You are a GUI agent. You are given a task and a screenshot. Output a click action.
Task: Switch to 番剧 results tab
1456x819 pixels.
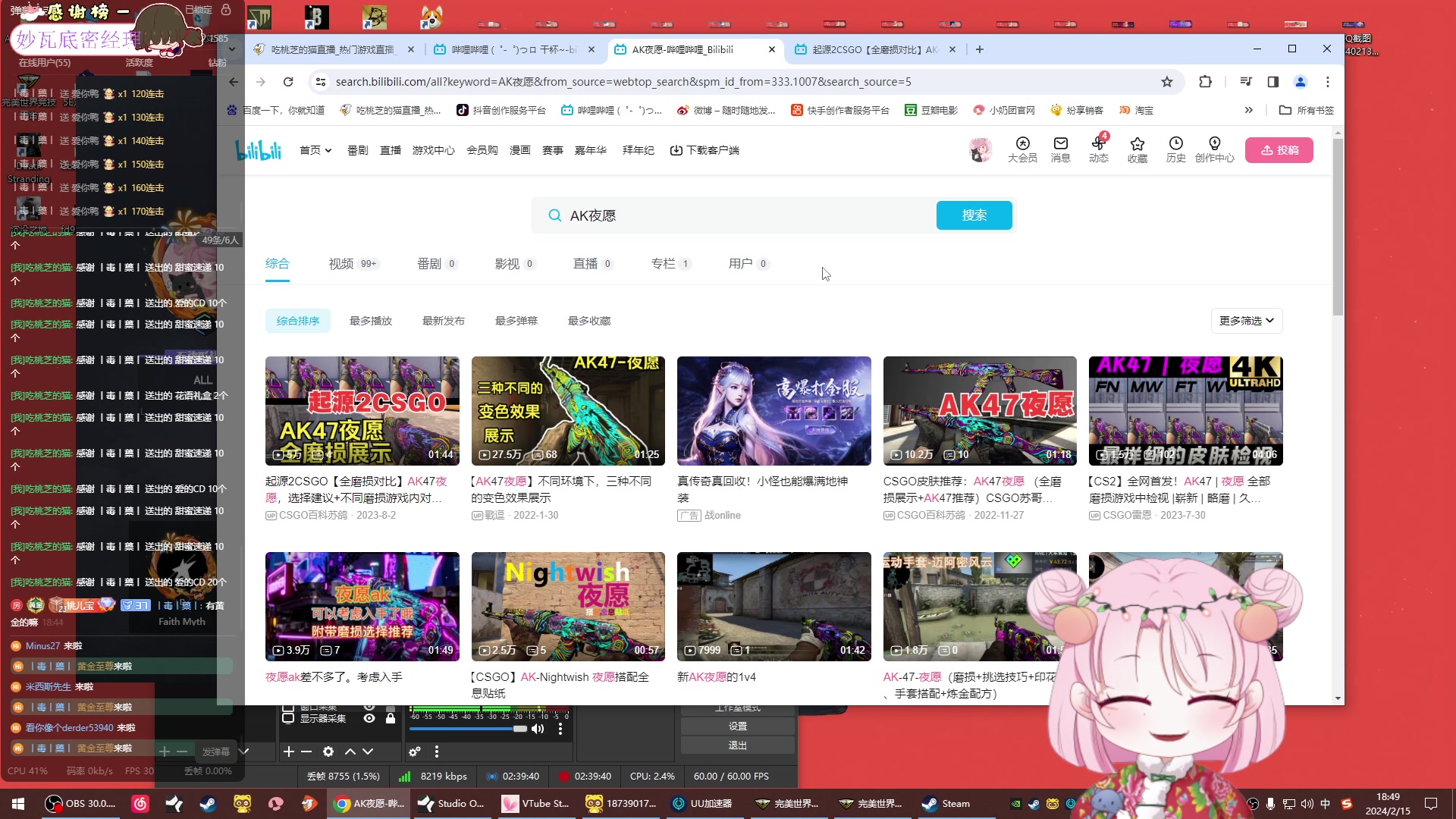coord(437,264)
